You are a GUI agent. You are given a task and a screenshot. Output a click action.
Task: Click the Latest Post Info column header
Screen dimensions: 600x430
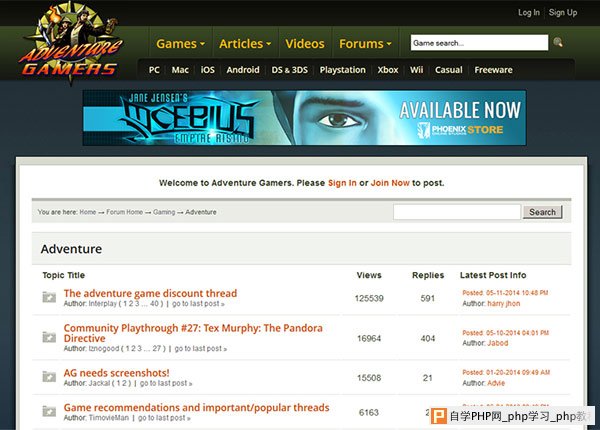(x=493, y=275)
